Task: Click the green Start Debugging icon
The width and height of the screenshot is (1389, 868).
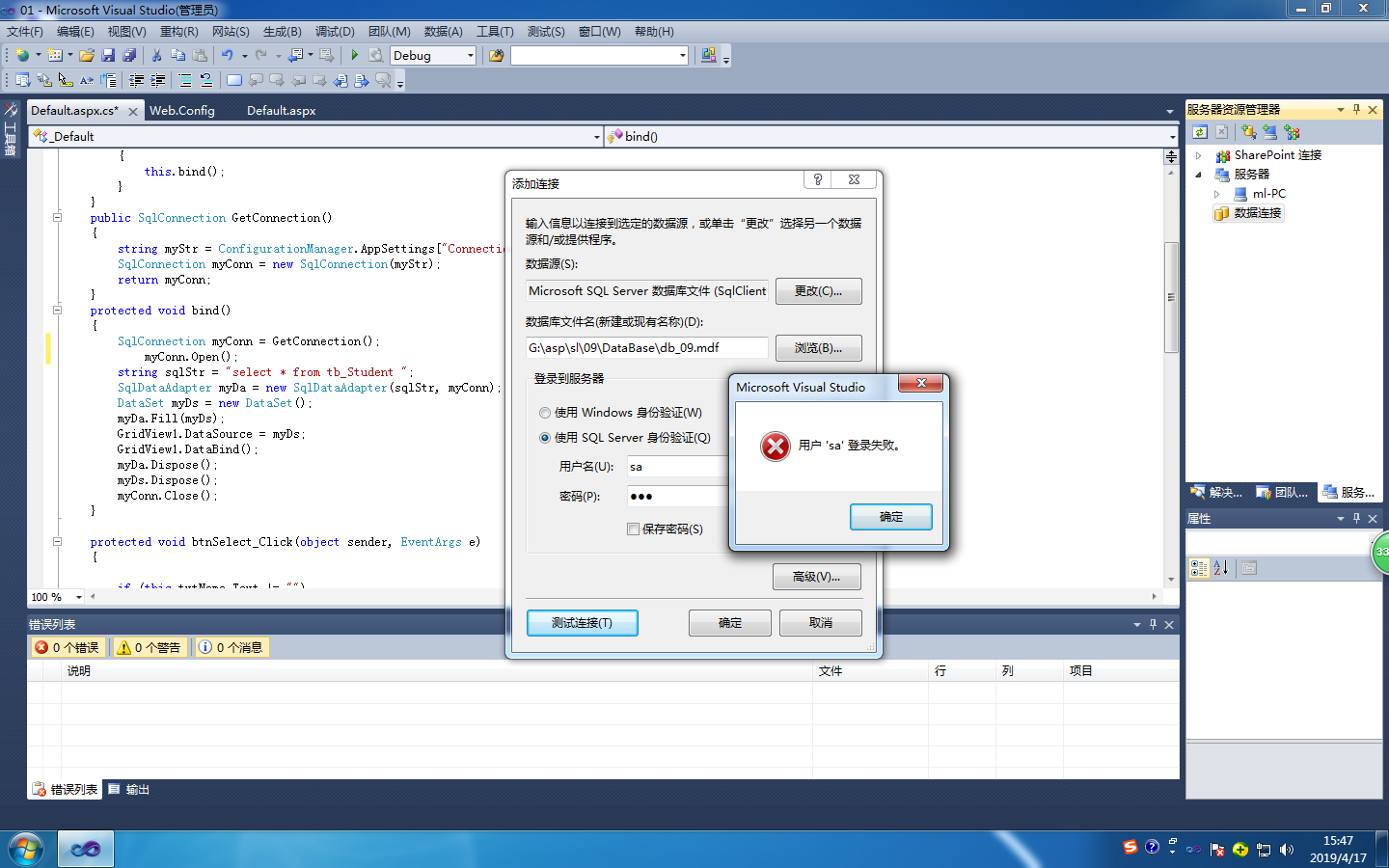Action: pos(354,55)
